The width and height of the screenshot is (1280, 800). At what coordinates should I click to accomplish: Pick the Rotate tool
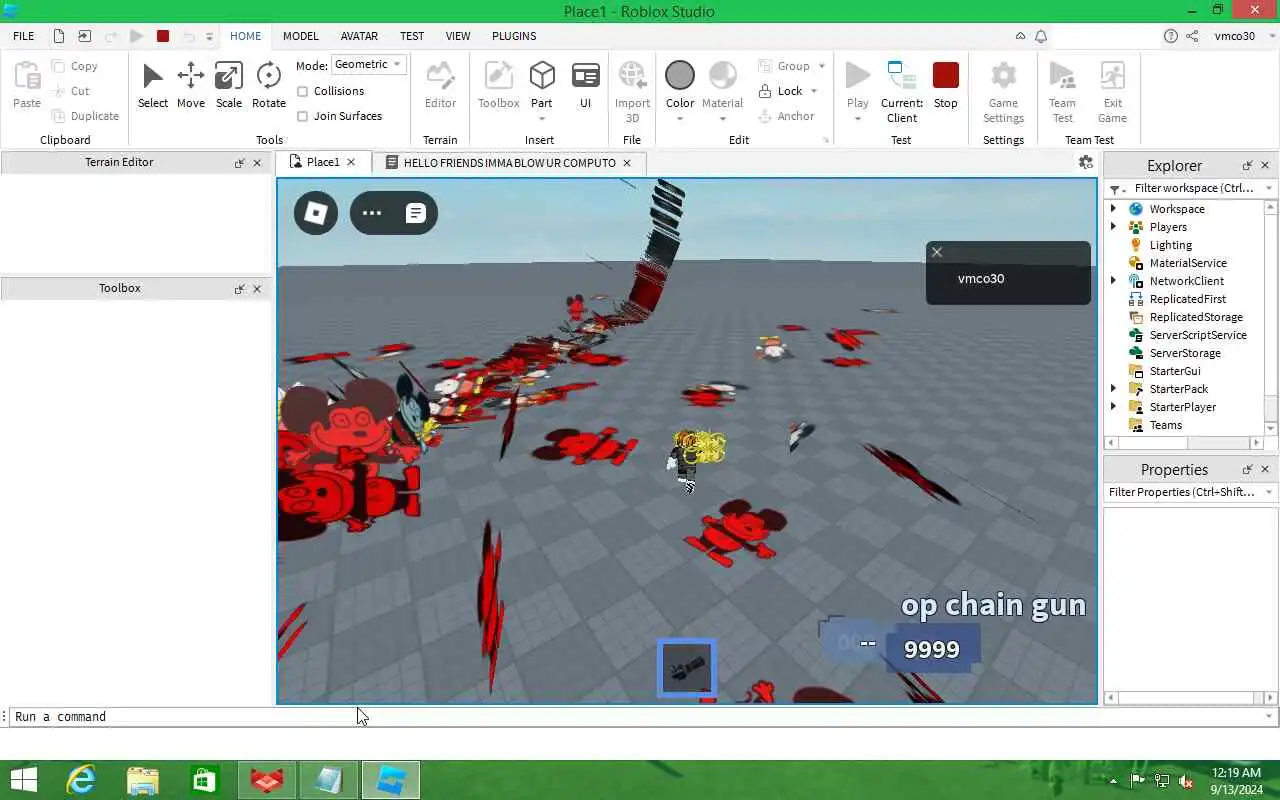point(268,85)
